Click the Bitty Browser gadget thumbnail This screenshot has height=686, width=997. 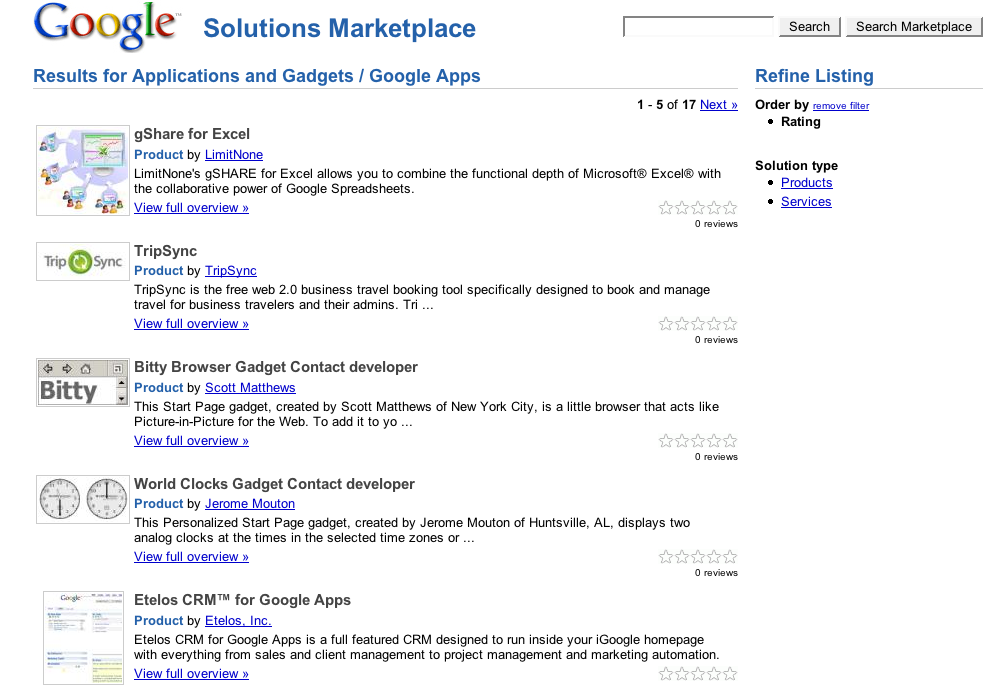[83, 382]
